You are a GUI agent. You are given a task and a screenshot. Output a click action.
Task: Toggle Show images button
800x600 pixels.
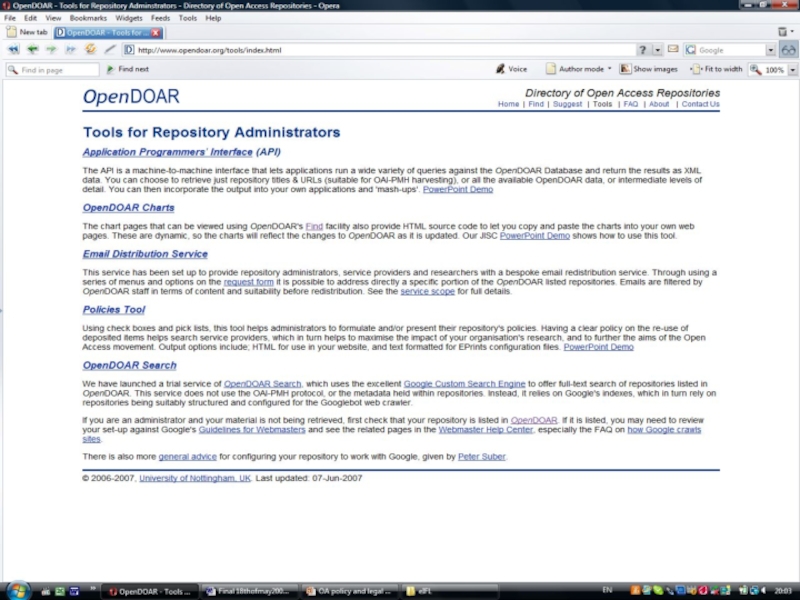click(648, 69)
